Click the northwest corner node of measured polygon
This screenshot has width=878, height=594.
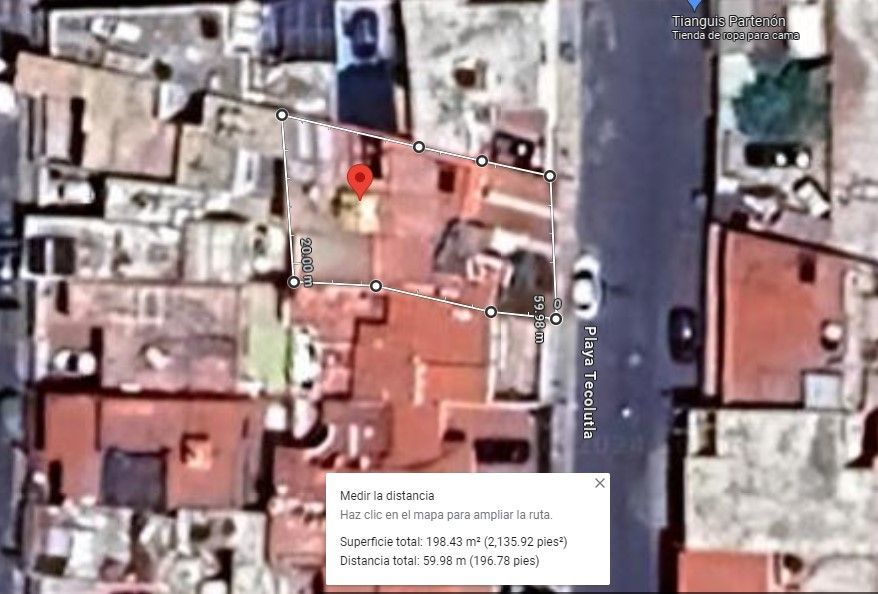(x=282, y=115)
